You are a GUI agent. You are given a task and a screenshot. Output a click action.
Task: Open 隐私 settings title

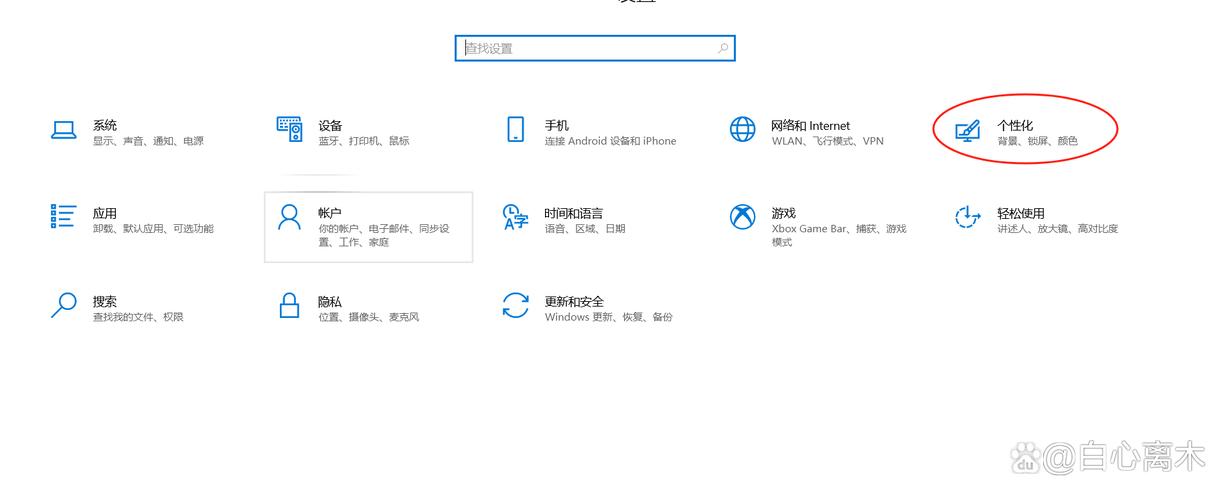330,301
